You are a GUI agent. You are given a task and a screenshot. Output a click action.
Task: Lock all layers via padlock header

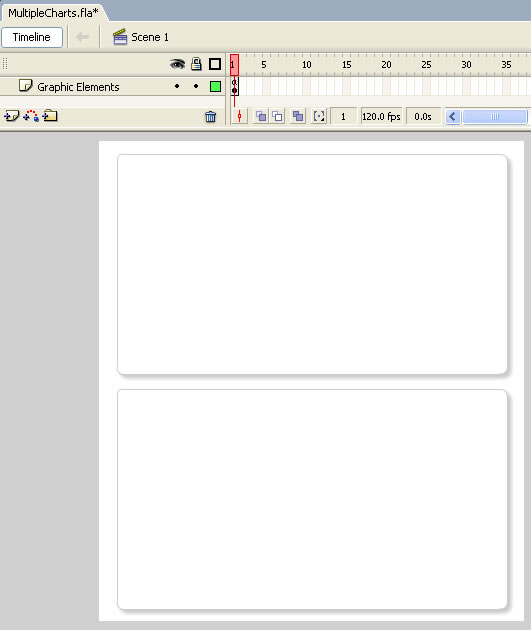click(x=196, y=64)
